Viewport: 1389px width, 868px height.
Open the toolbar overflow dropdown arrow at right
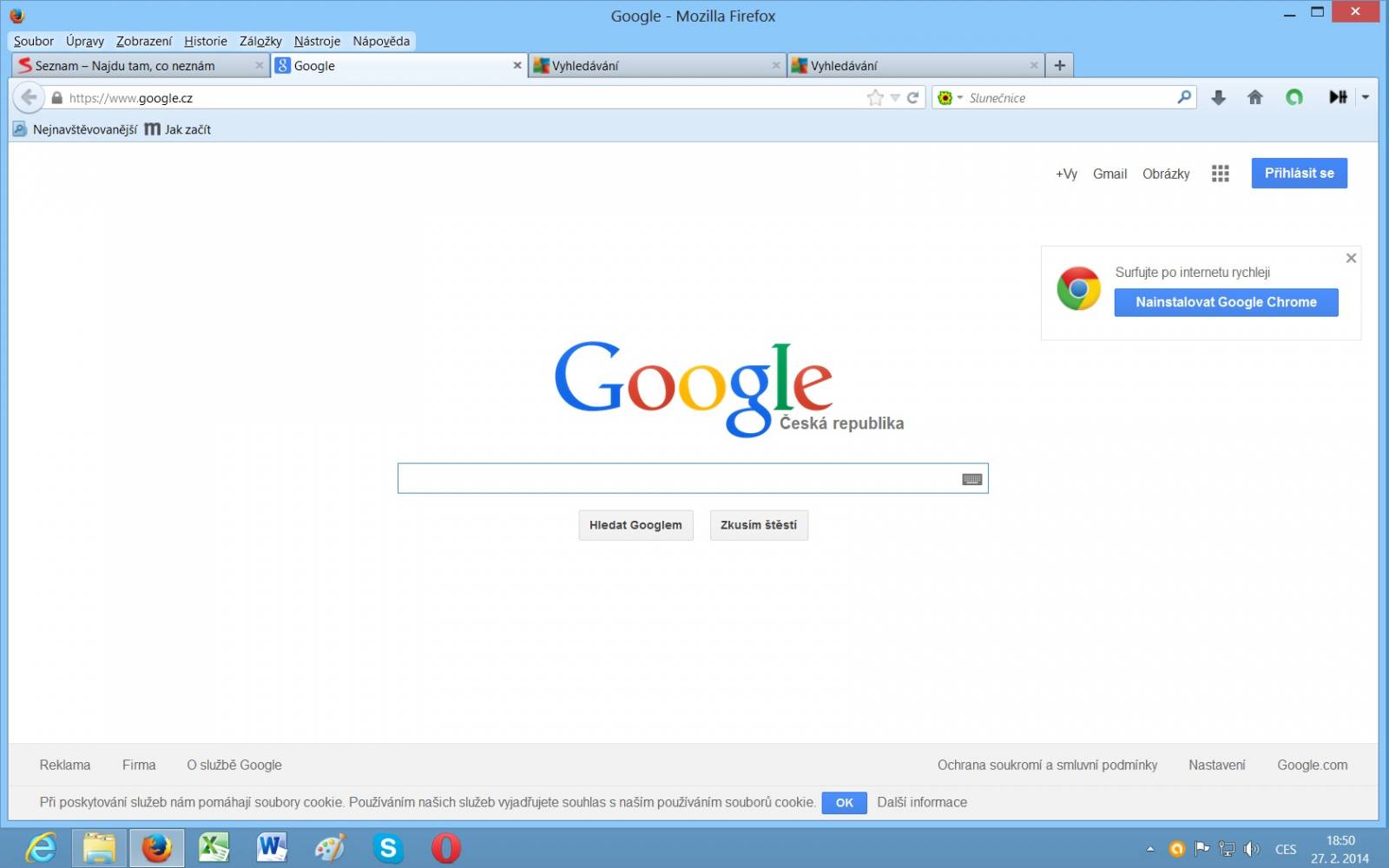tap(1366, 97)
